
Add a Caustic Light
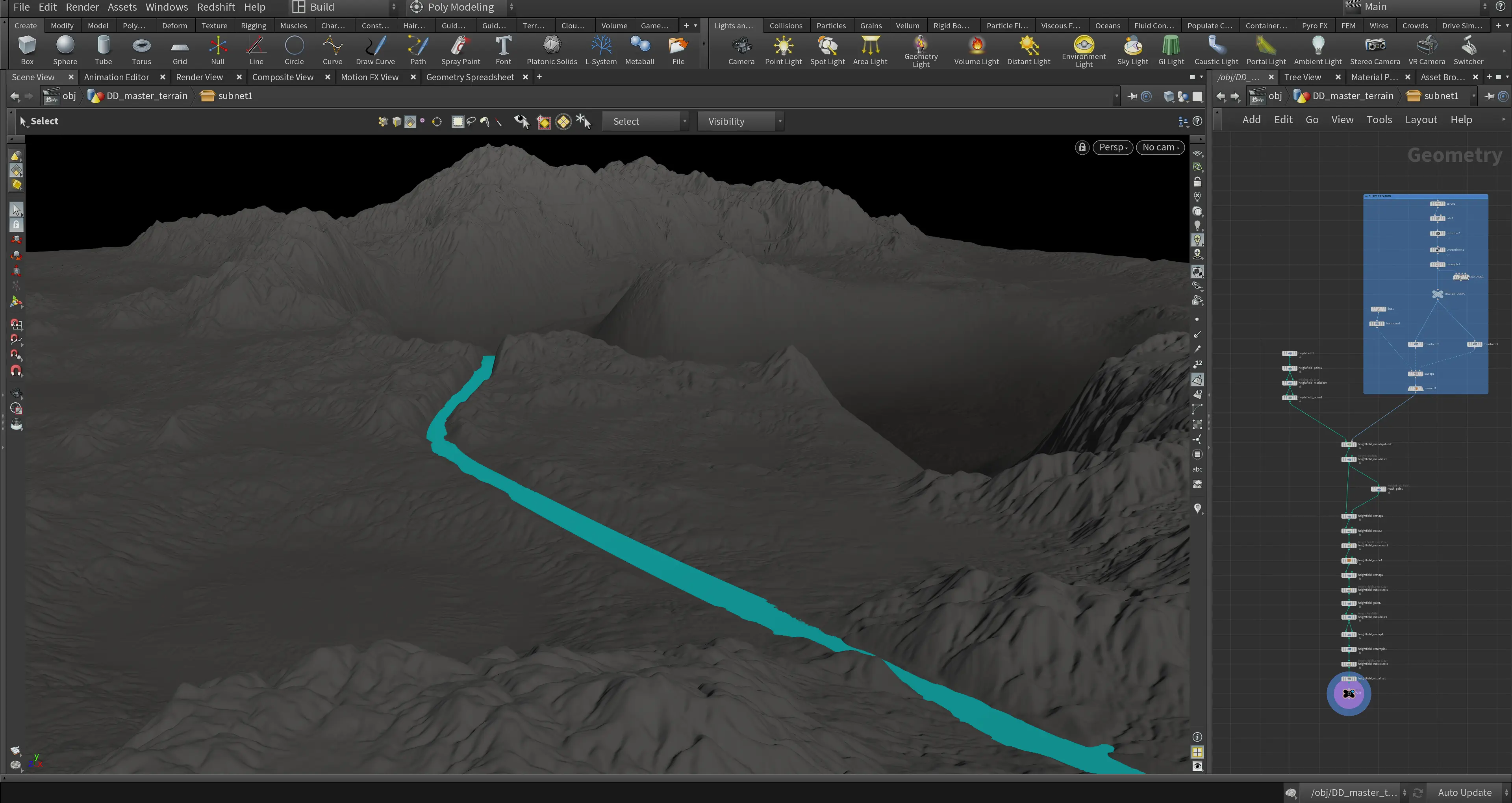pyautogui.click(x=1216, y=50)
